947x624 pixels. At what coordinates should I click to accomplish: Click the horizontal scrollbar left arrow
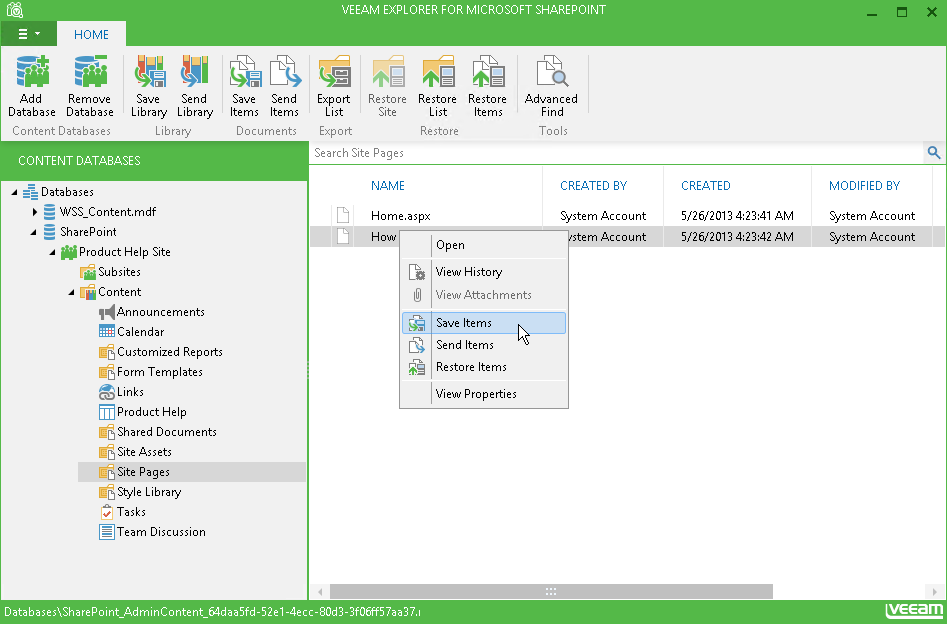(320, 591)
